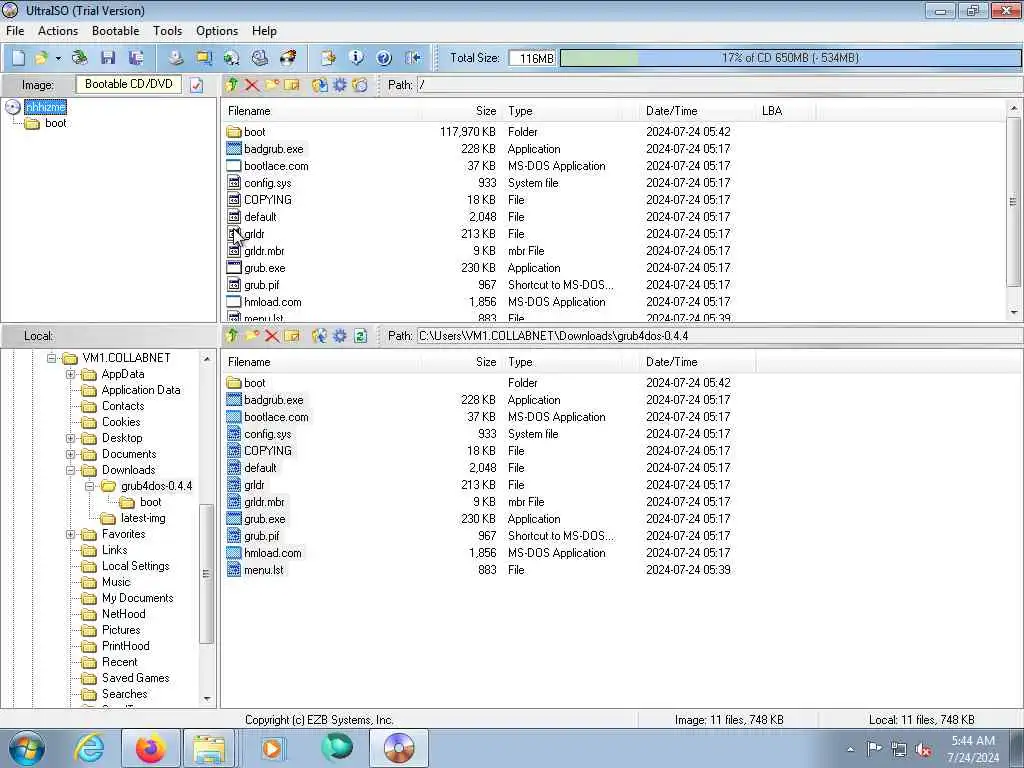Click New Folder icon in the Local toolbar

pyautogui.click(x=251, y=336)
